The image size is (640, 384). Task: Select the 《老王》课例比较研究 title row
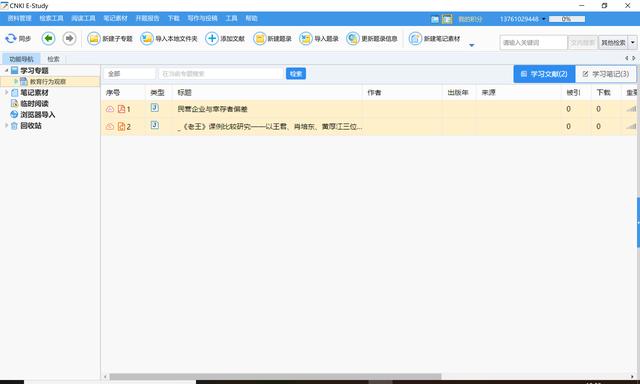click(269, 127)
